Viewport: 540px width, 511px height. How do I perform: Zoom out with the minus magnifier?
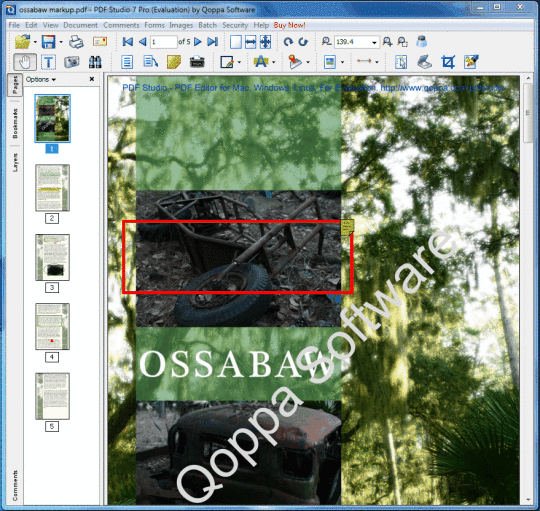tap(326, 42)
